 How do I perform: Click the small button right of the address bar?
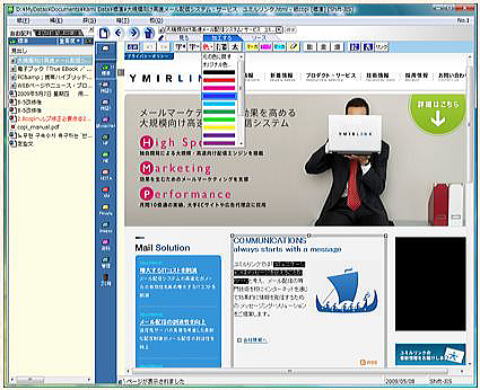click(291, 30)
